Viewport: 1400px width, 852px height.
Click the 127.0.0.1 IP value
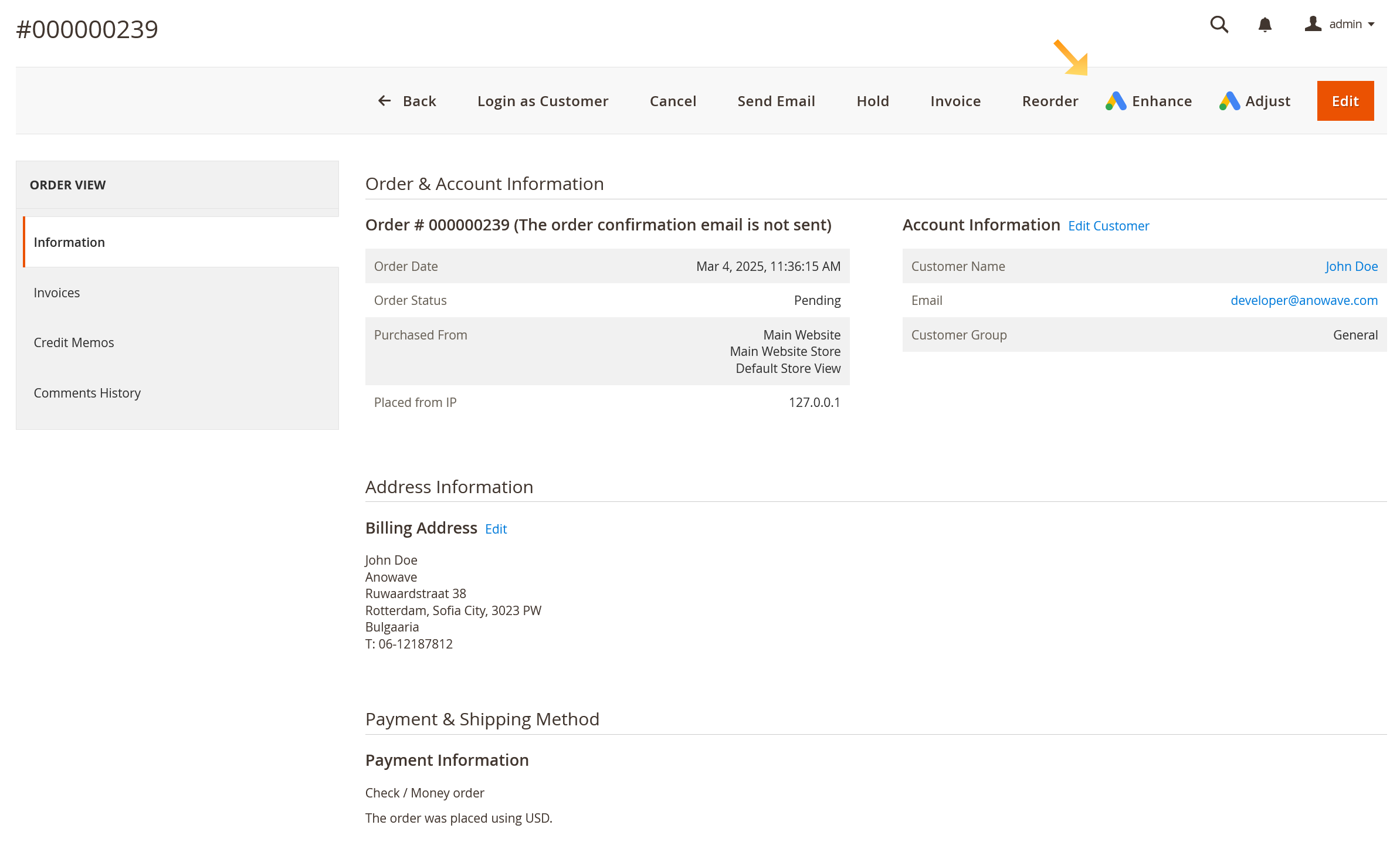click(x=814, y=402)
